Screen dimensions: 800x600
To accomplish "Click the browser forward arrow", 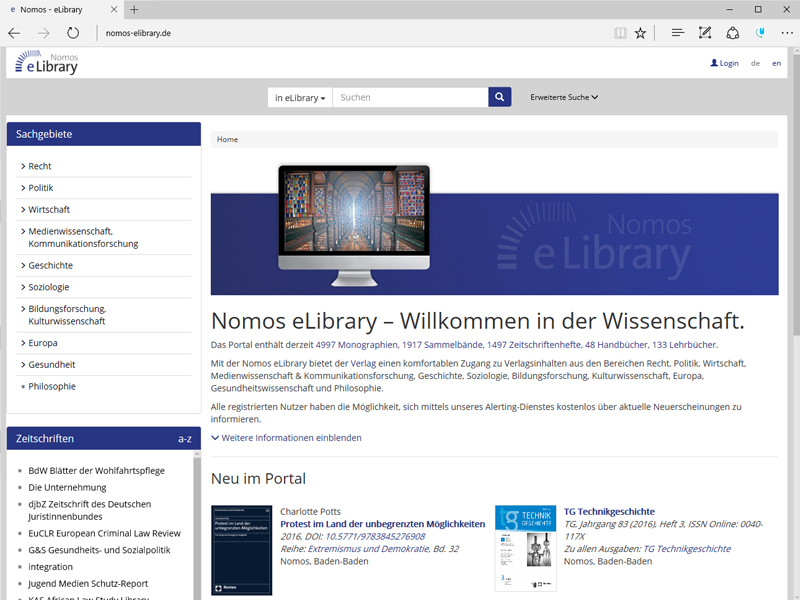I will click(44, 33).
